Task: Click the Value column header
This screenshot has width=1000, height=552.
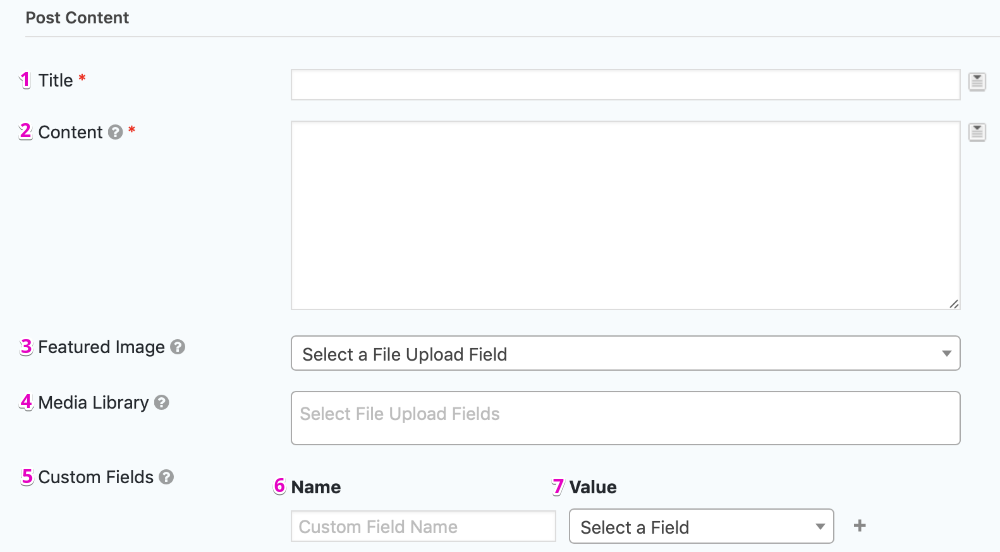Action: pyautogui.click(x=593, y=487)
